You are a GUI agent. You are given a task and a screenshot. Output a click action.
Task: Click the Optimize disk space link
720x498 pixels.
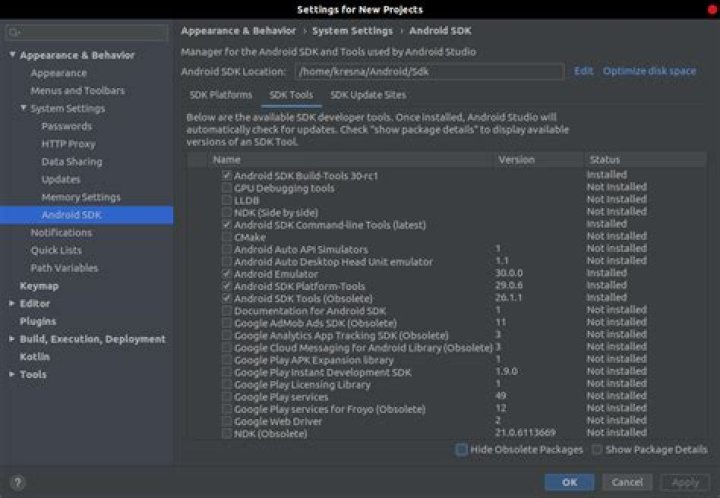coord(649,71)
